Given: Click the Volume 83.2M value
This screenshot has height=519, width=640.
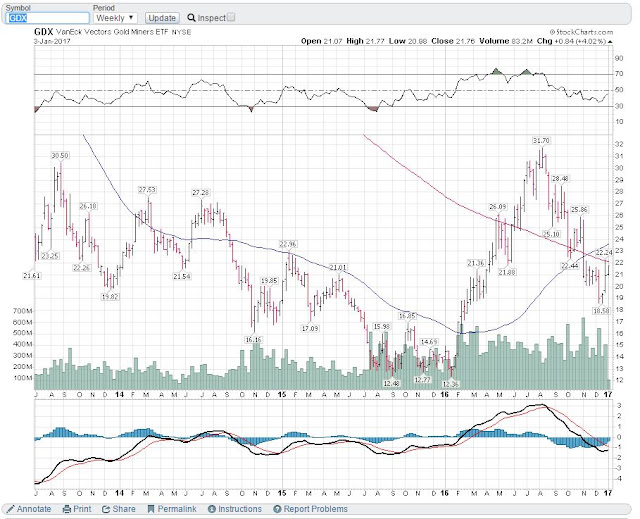Looking at the screenshot, I should pos(506,41).
